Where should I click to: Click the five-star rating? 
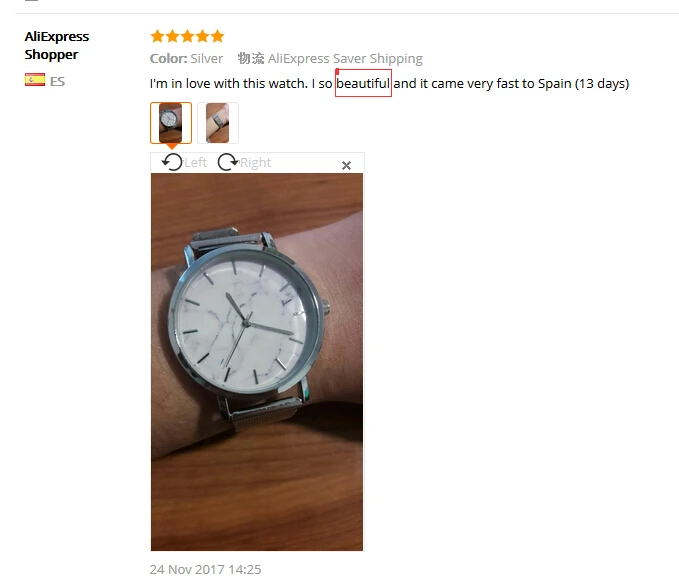pyautogui.click(x=187, y=36)
